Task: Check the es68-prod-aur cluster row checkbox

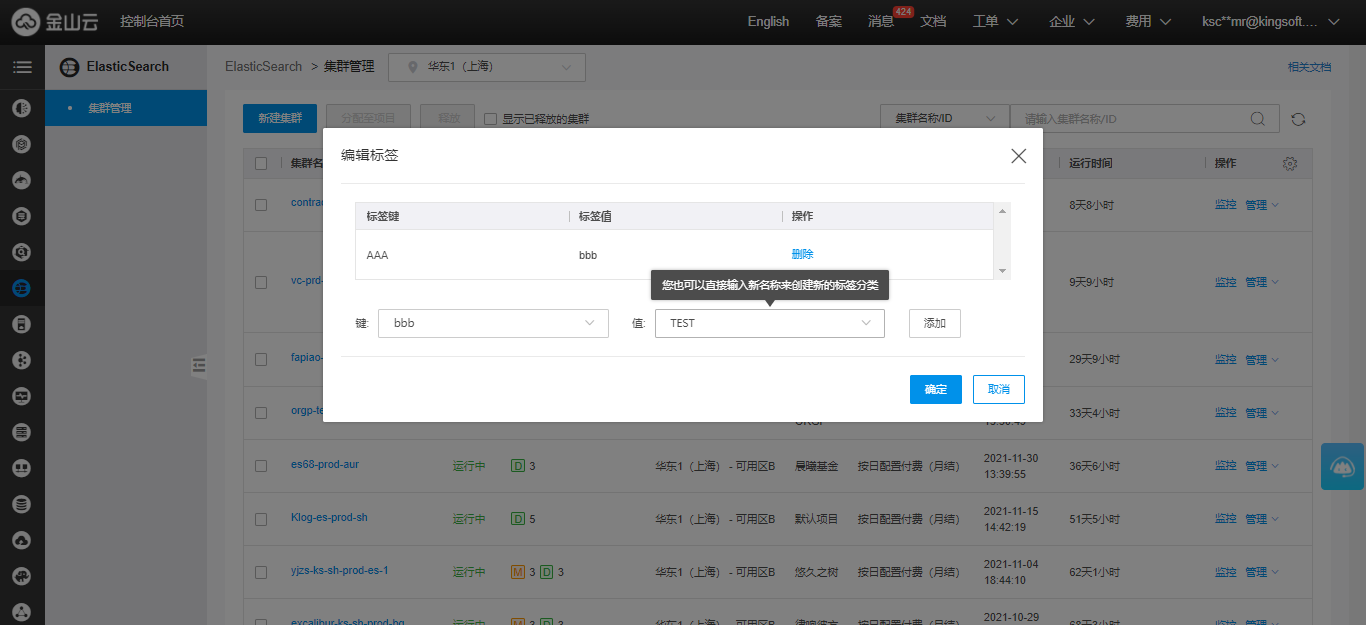Action: [261, 466]
